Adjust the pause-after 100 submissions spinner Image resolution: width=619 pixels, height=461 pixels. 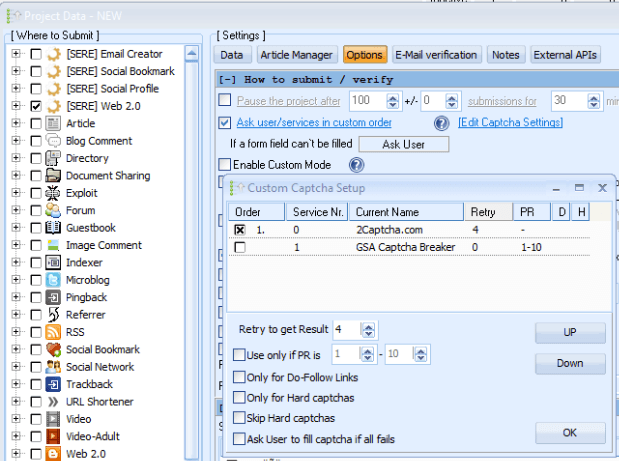[392, 101]
